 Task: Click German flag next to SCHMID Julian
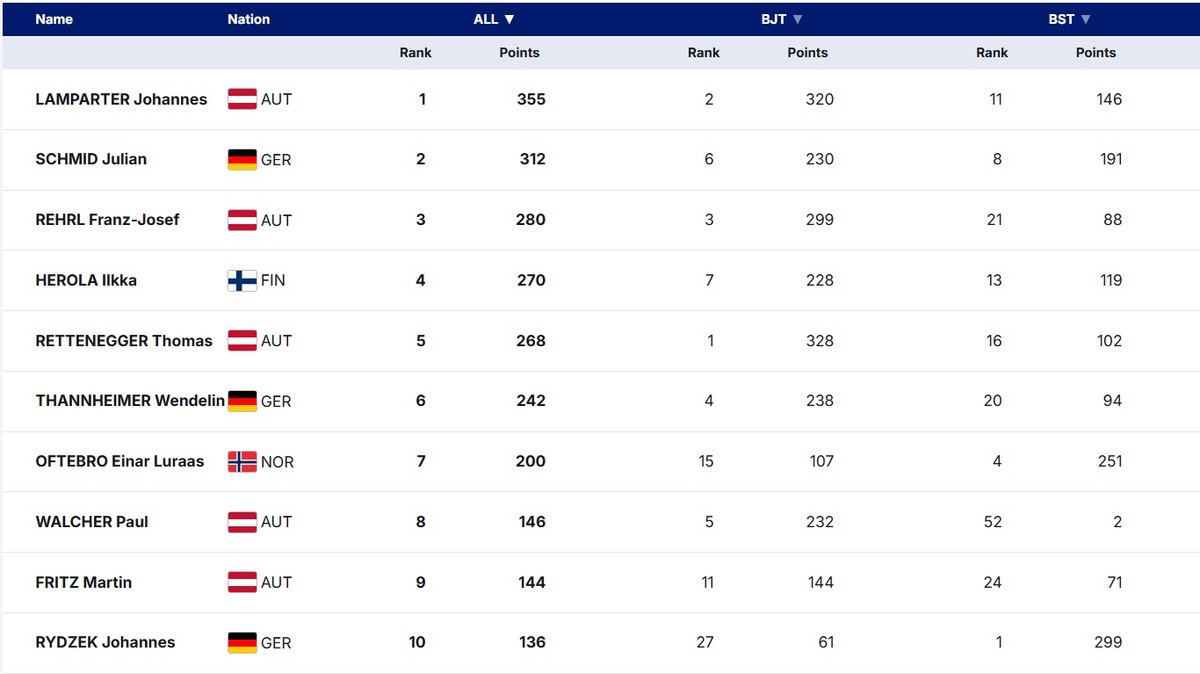click(x=242, y=159)
